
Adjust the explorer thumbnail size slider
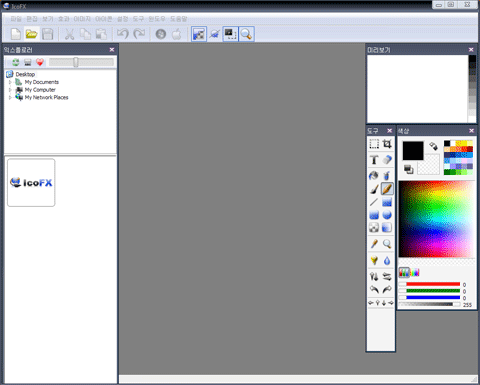click(x=81, y=62)
